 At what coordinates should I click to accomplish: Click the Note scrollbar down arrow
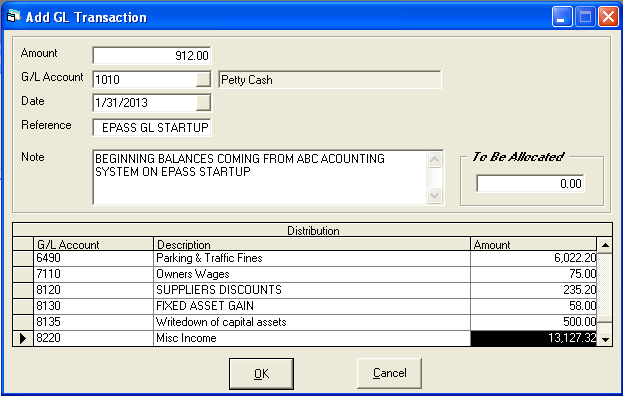click(x=435, y=195)
